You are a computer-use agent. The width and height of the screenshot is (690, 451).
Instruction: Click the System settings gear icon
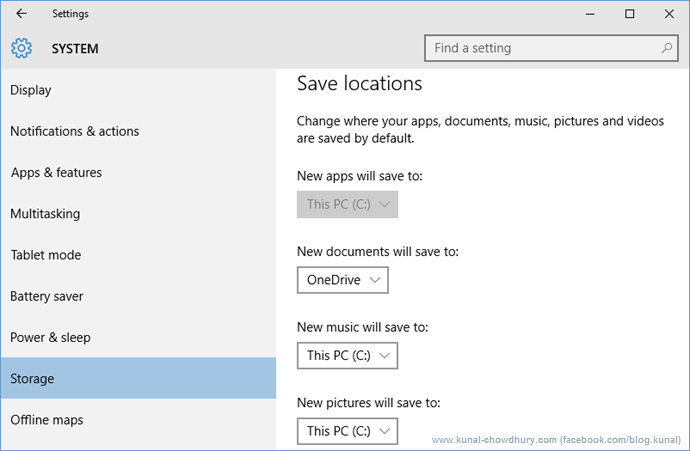click(22, 48)
